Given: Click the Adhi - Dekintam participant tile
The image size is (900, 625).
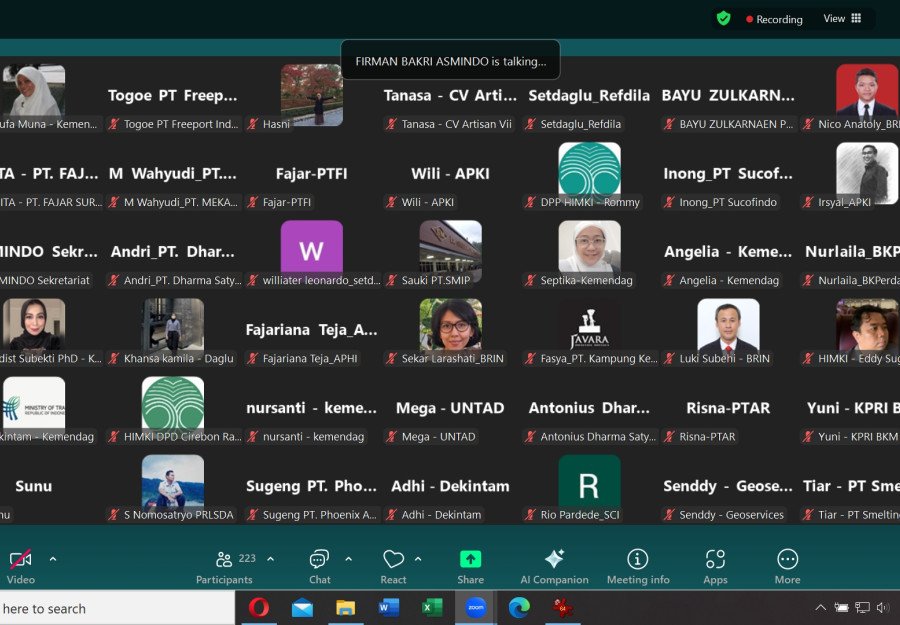Looking at the screenshot, I should coord(451,486).
